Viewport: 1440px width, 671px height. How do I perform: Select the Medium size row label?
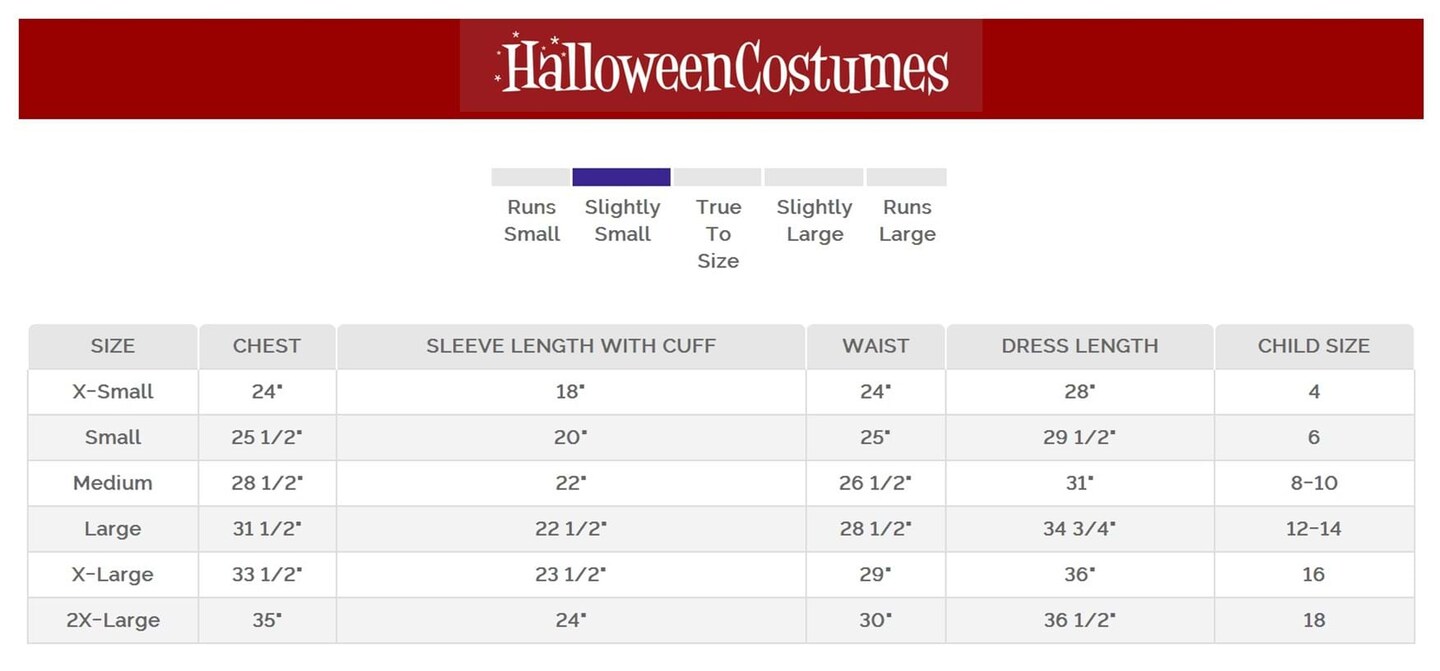113,483
